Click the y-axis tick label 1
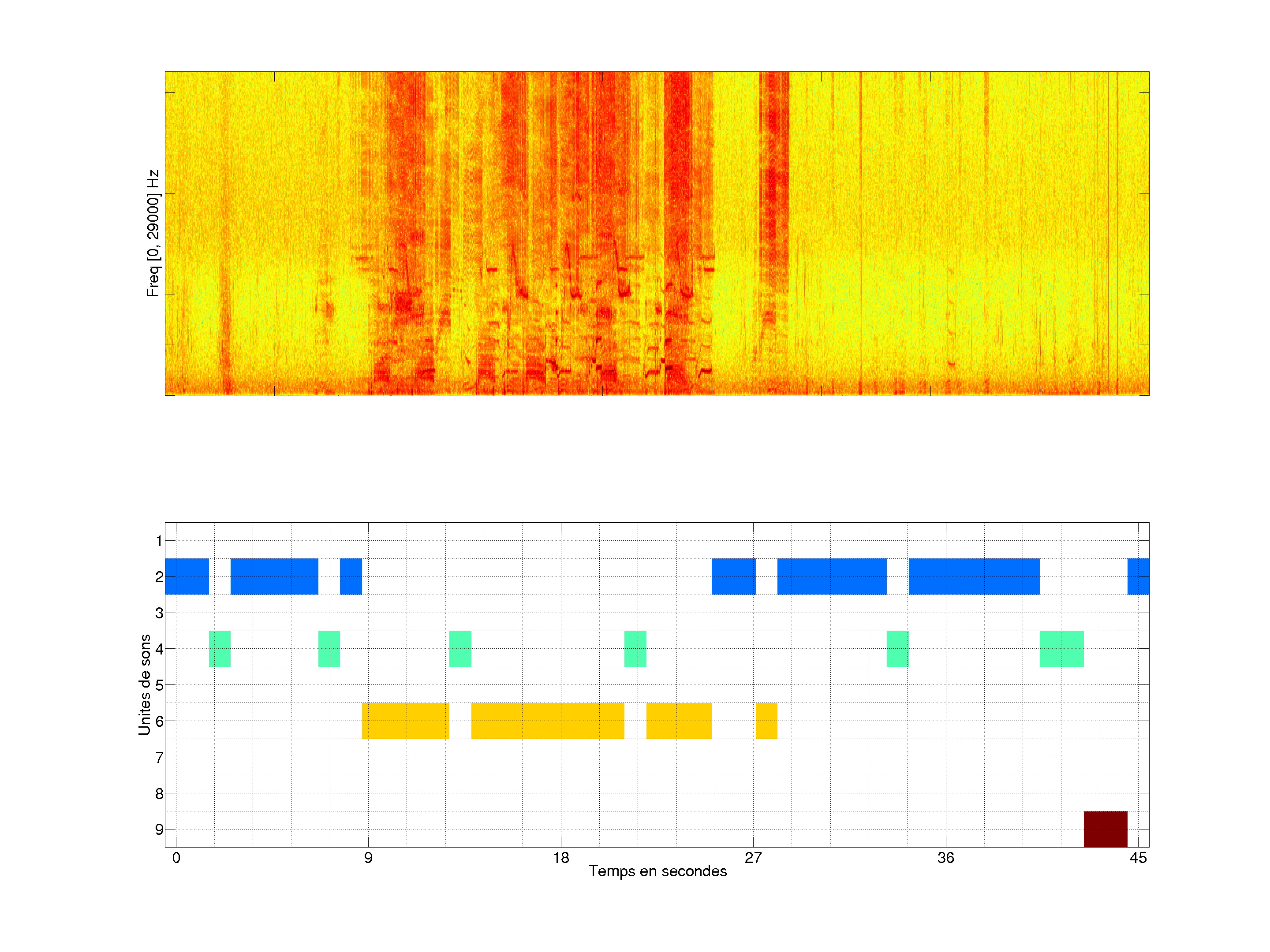The height and width of the screenshot is (952, 1270). click(x=159, y=540)
